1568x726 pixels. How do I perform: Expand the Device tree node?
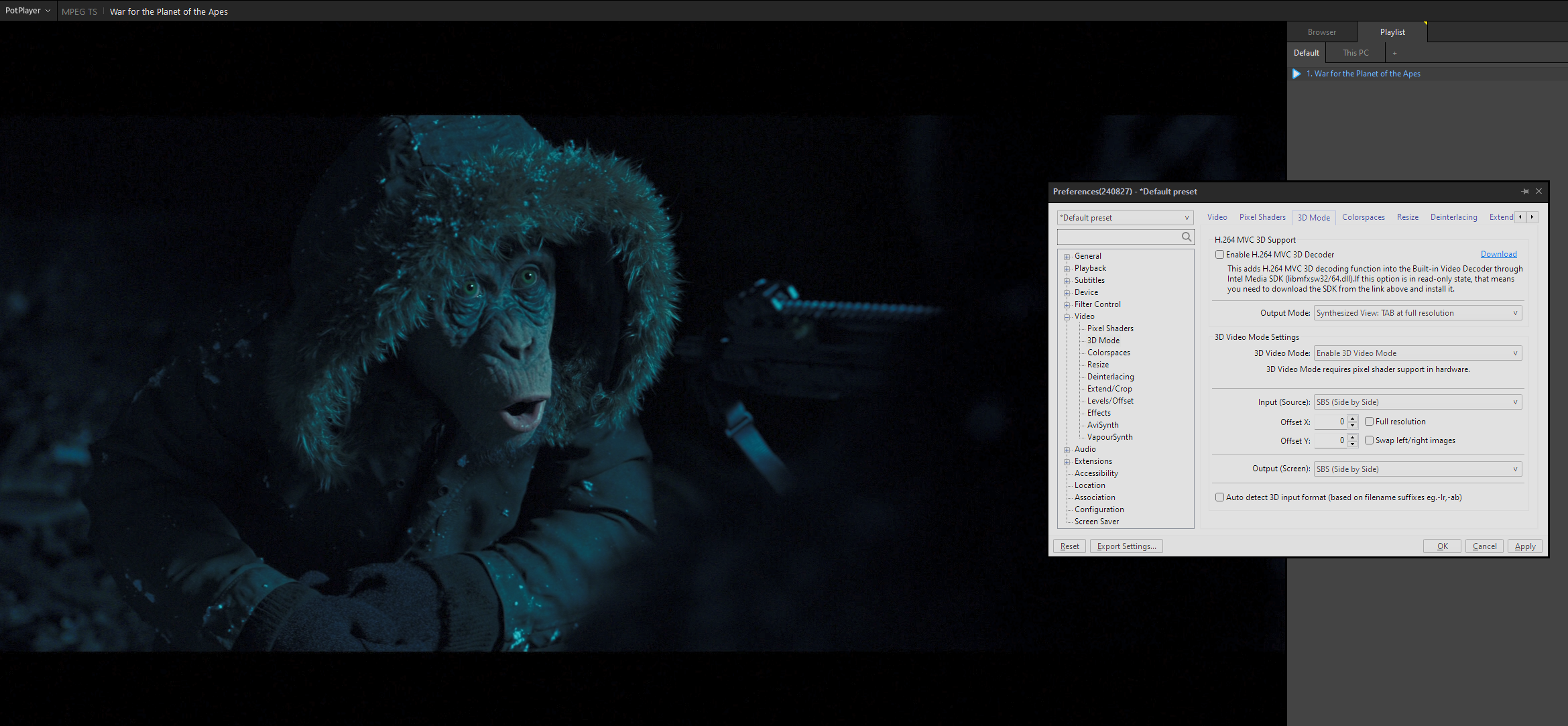tap(1067, 293)
